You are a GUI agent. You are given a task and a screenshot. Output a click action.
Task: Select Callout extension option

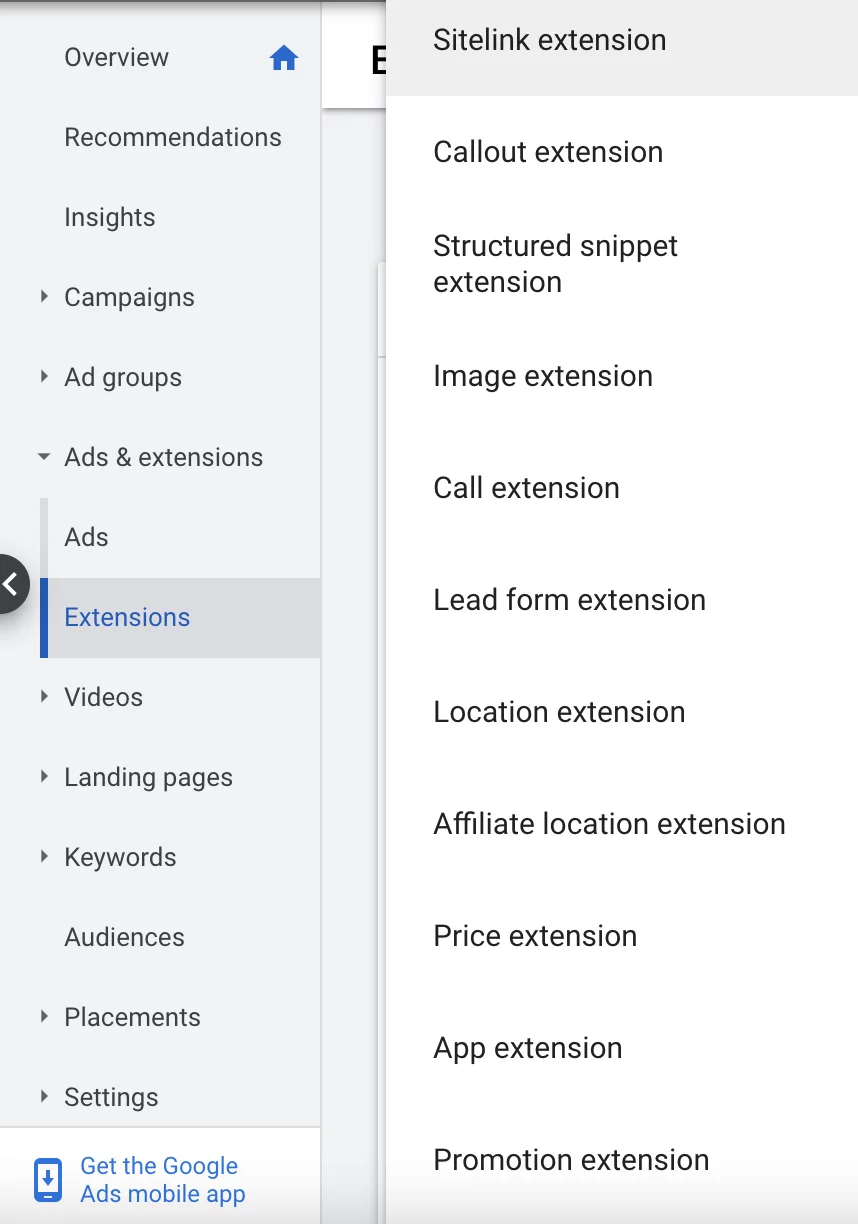pyautogui.click(x=548, y=152)
